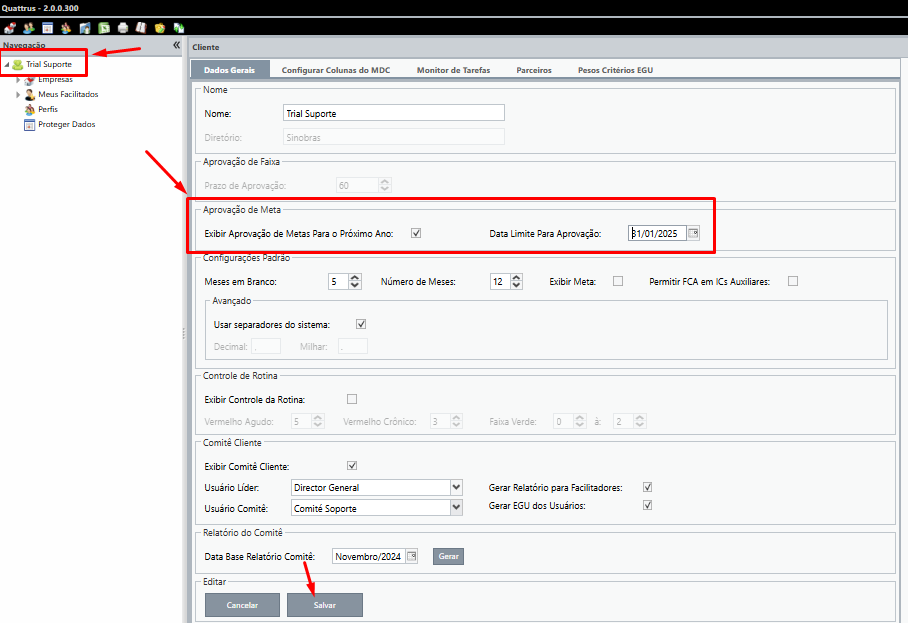Open the Monitor de Tarefas tab
The width and height of the screenshot is (908, 623).
click(x=453, y=70)
